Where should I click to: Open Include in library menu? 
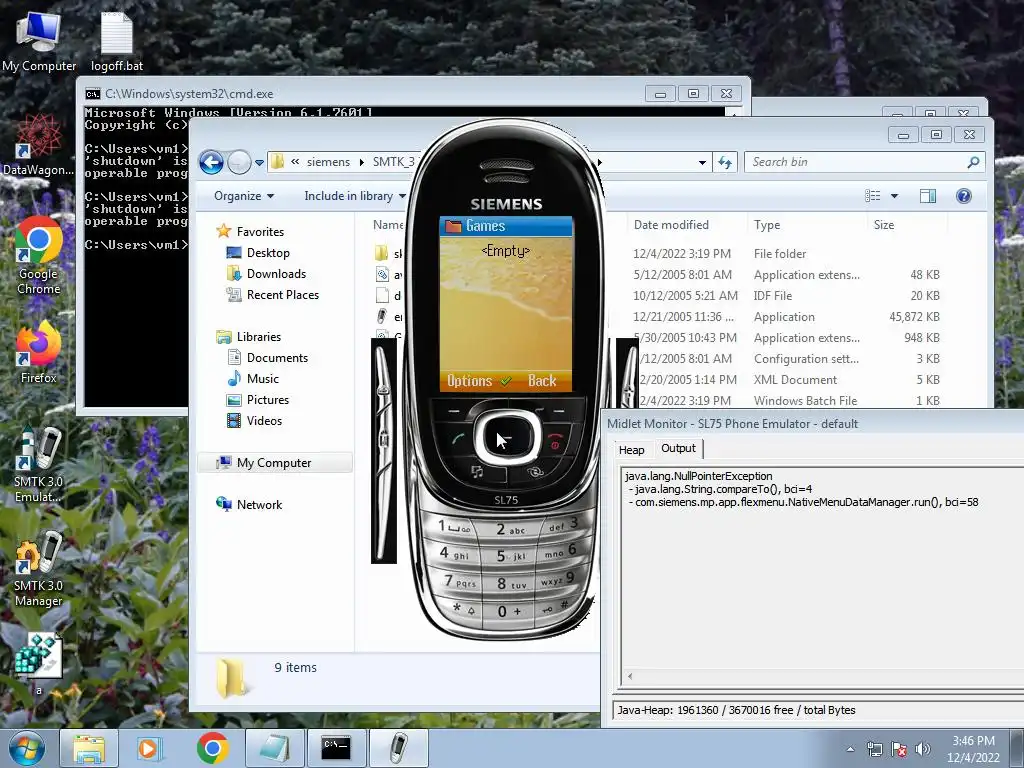[x=355, y=196]
